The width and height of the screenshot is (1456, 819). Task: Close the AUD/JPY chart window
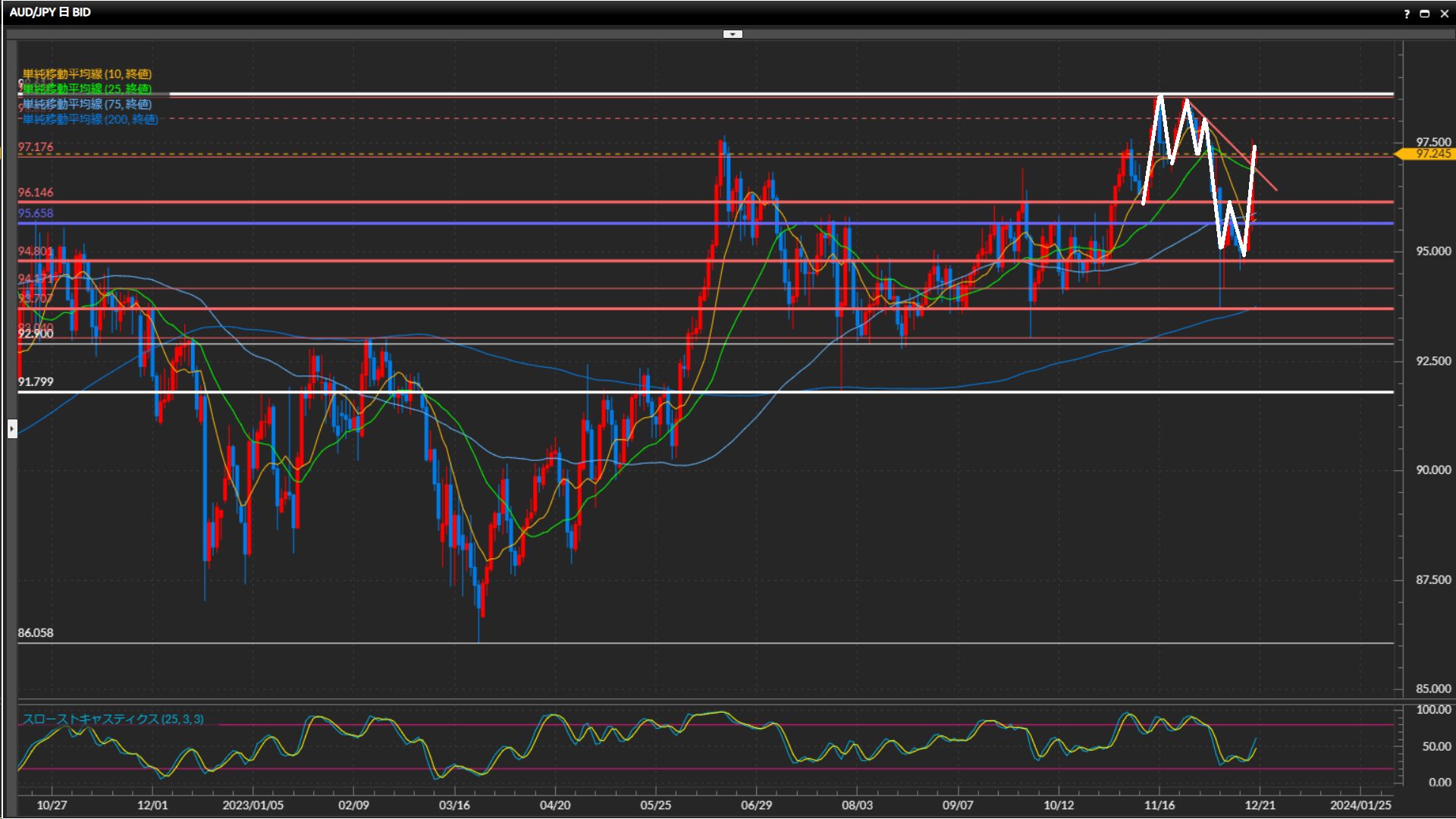click(x=1444, y=14)
